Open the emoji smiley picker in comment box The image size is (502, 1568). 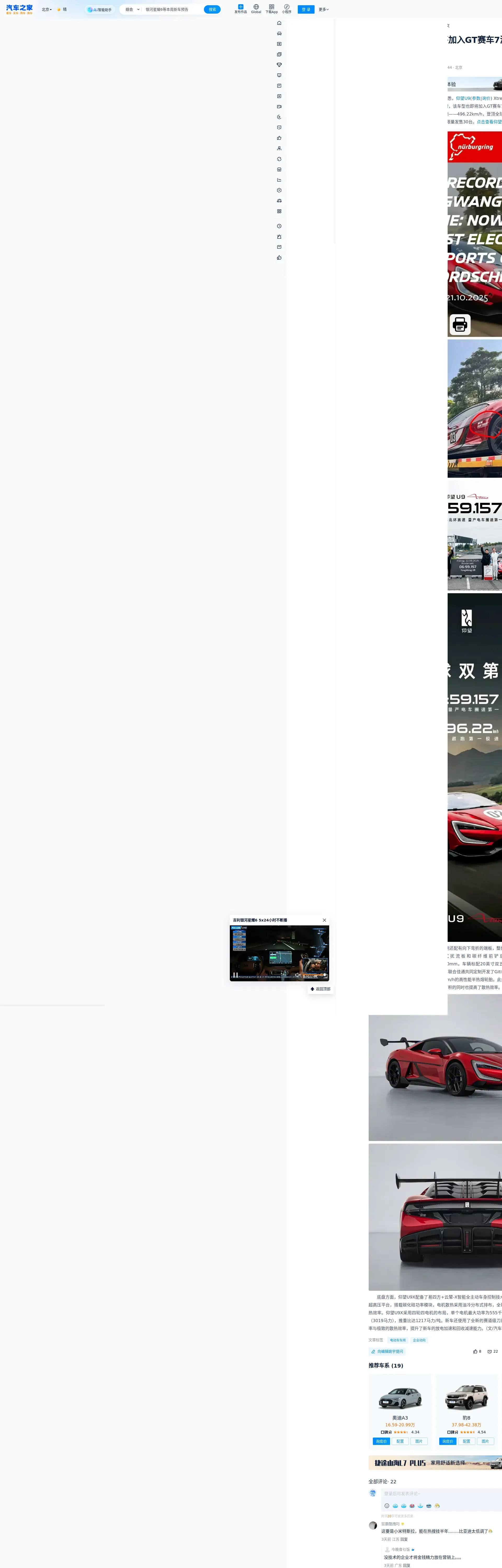[387, 1506]
